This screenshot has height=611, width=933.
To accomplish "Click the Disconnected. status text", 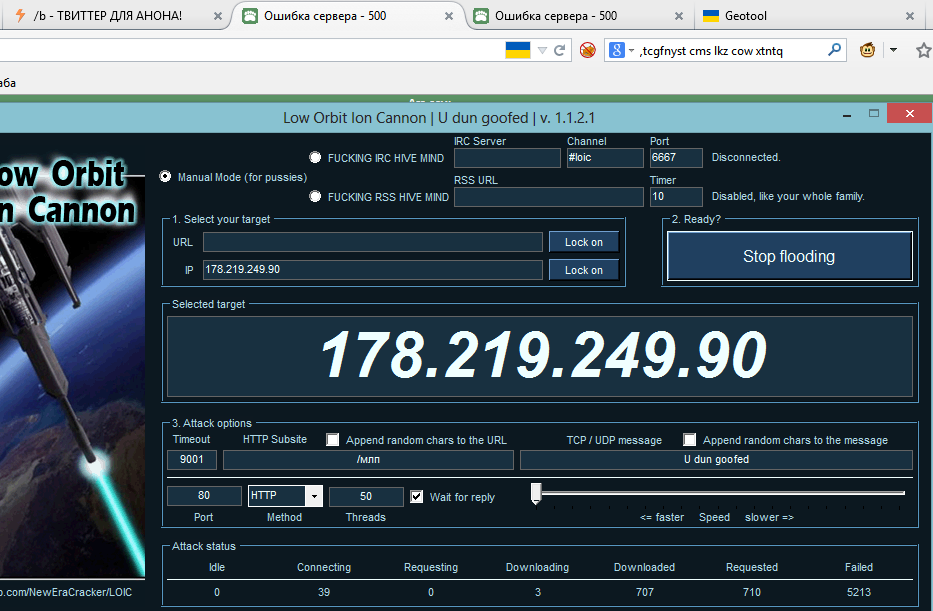I will click(x=746, y=157).
